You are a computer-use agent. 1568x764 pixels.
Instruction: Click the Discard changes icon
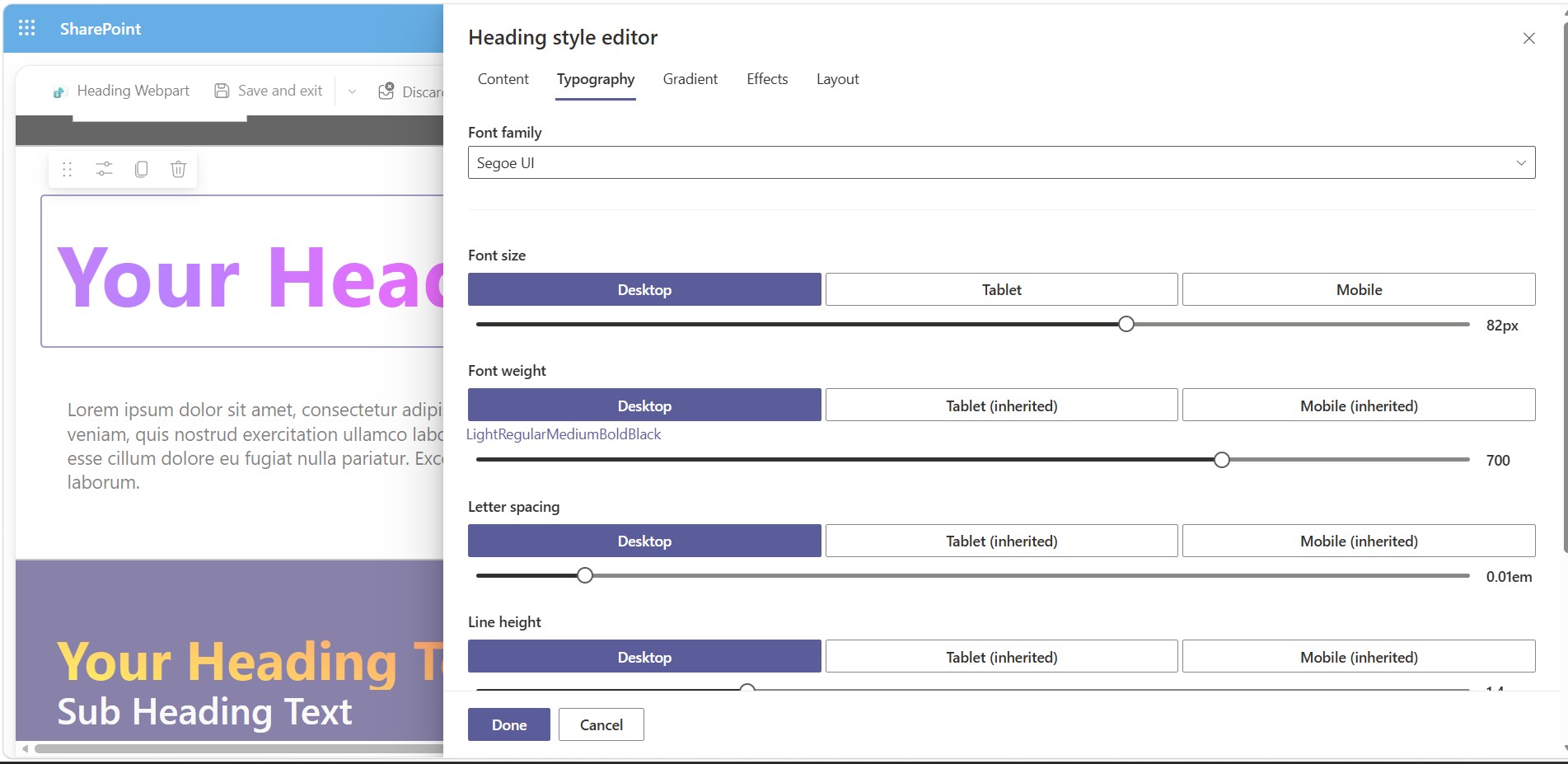coord(386,91)
